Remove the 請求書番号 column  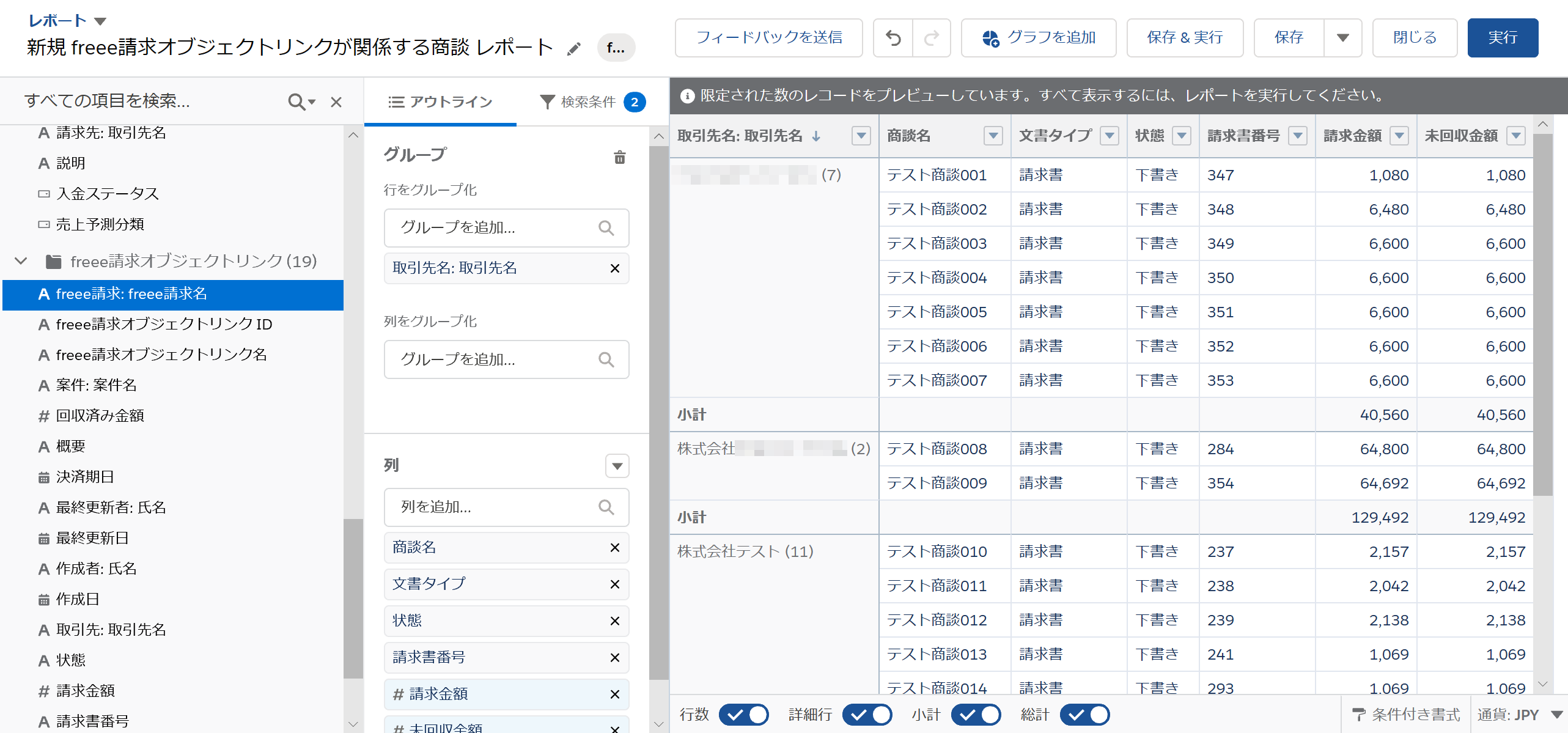tap(615, 658)
